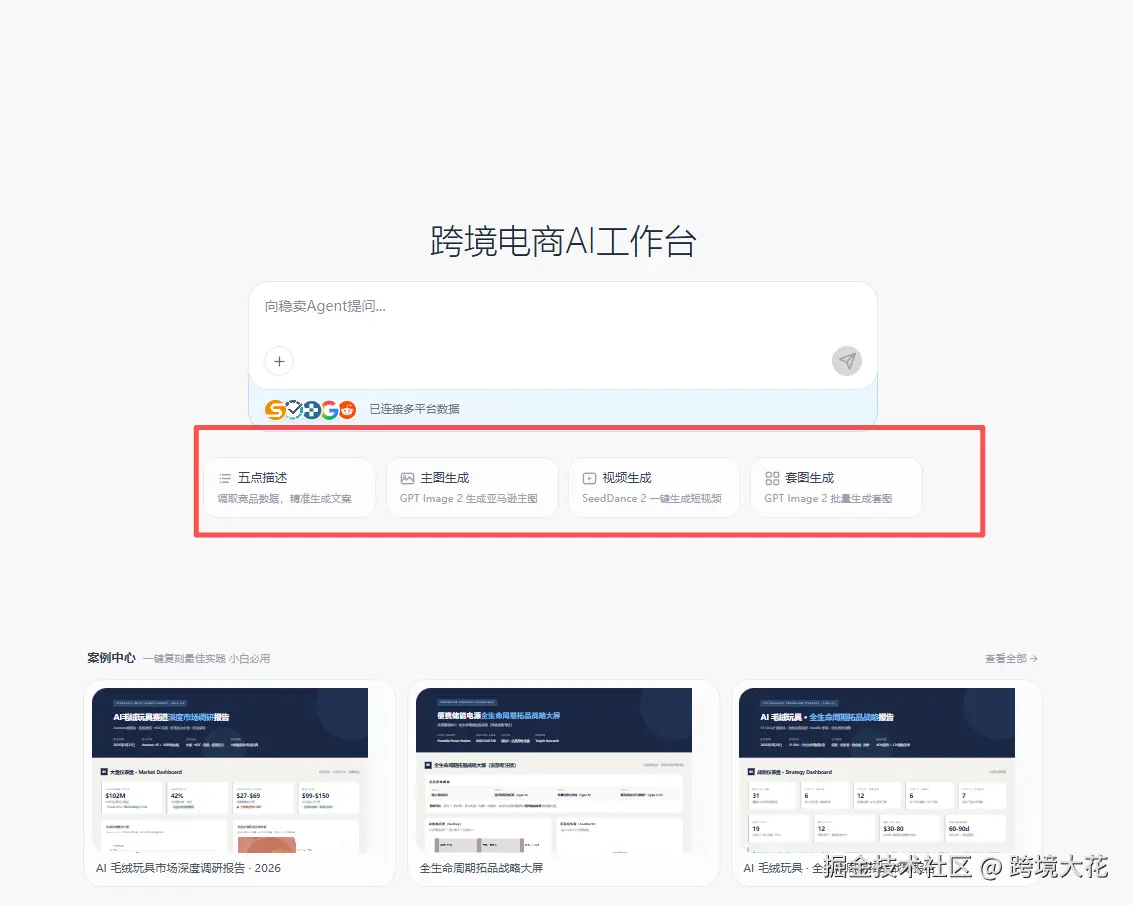1133x905 pixels.
Task: Open the 查看全部 link
Action: 1008,658
